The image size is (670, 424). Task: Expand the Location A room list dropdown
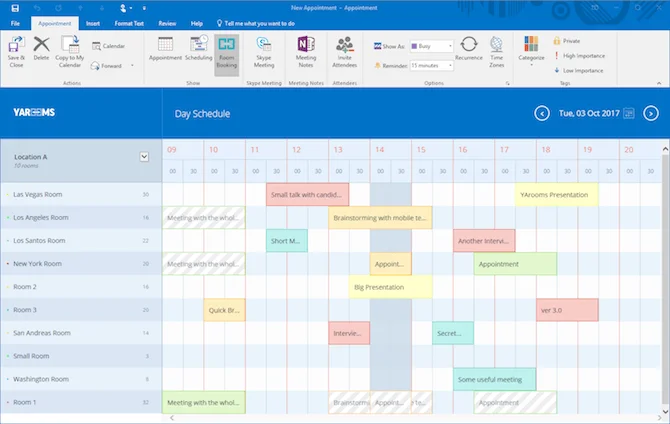(144, 157)
